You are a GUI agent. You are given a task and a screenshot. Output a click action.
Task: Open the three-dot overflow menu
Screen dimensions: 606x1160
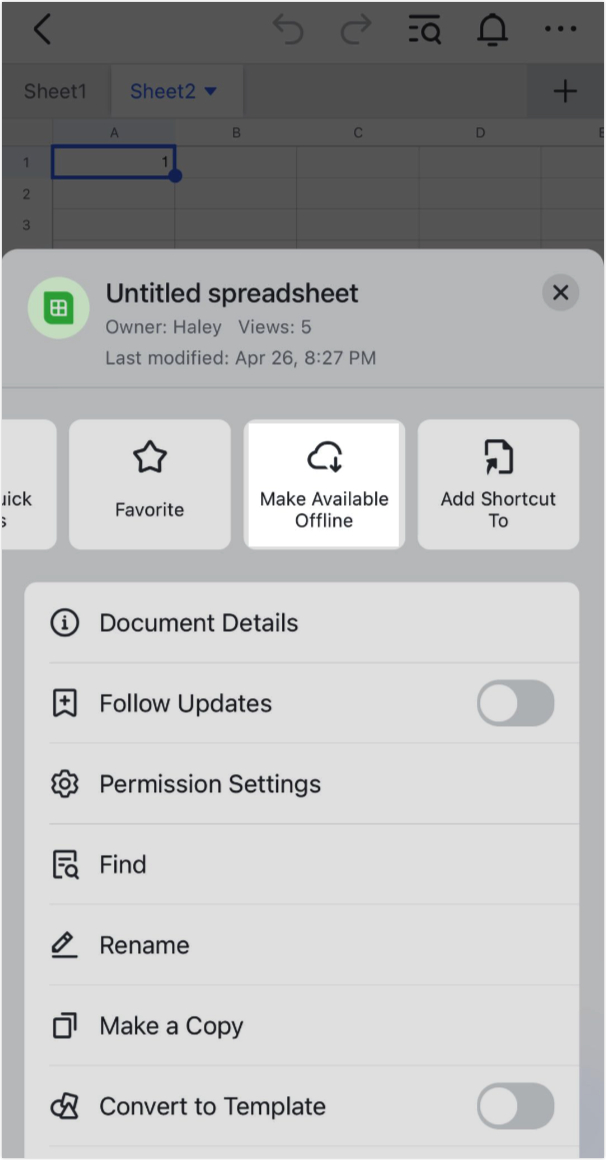(x=560, y=30)
